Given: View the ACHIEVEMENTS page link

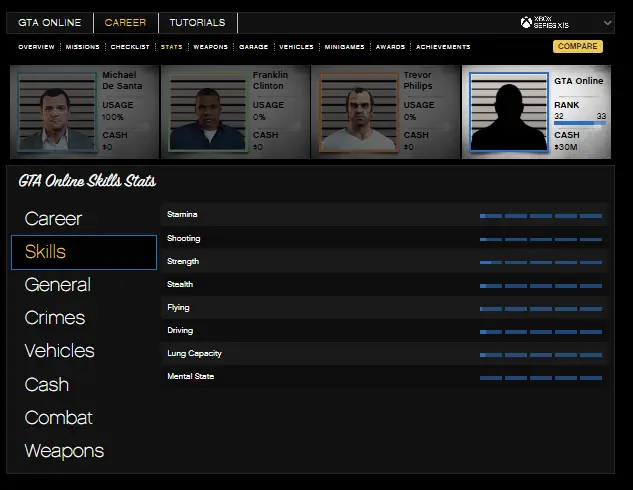Looking at the screenshot, I should pos(443,47).
